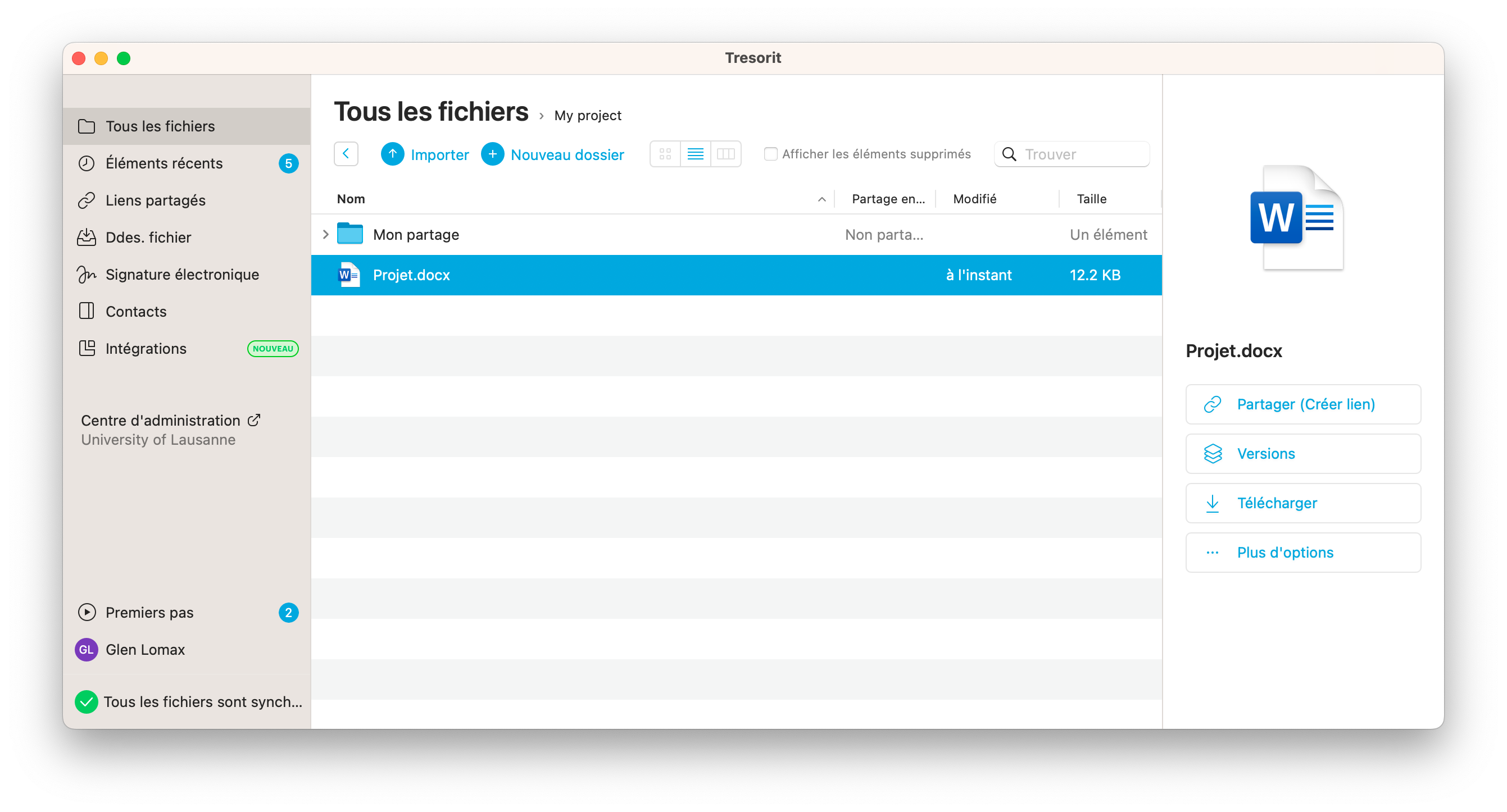Screen dimensions: 1507x812
Task: Switch to column view layout
Action: click(725, 154)
